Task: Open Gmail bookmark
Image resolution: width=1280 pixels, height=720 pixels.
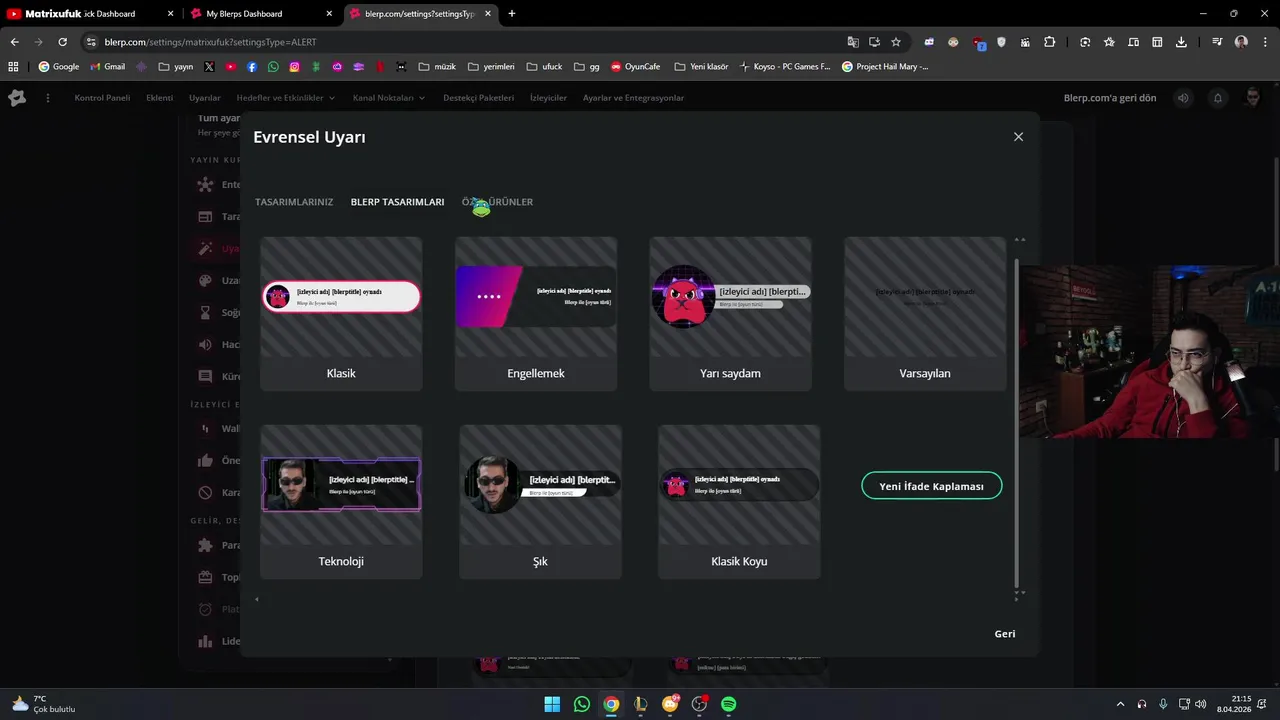Action: [x=108, y=67]
